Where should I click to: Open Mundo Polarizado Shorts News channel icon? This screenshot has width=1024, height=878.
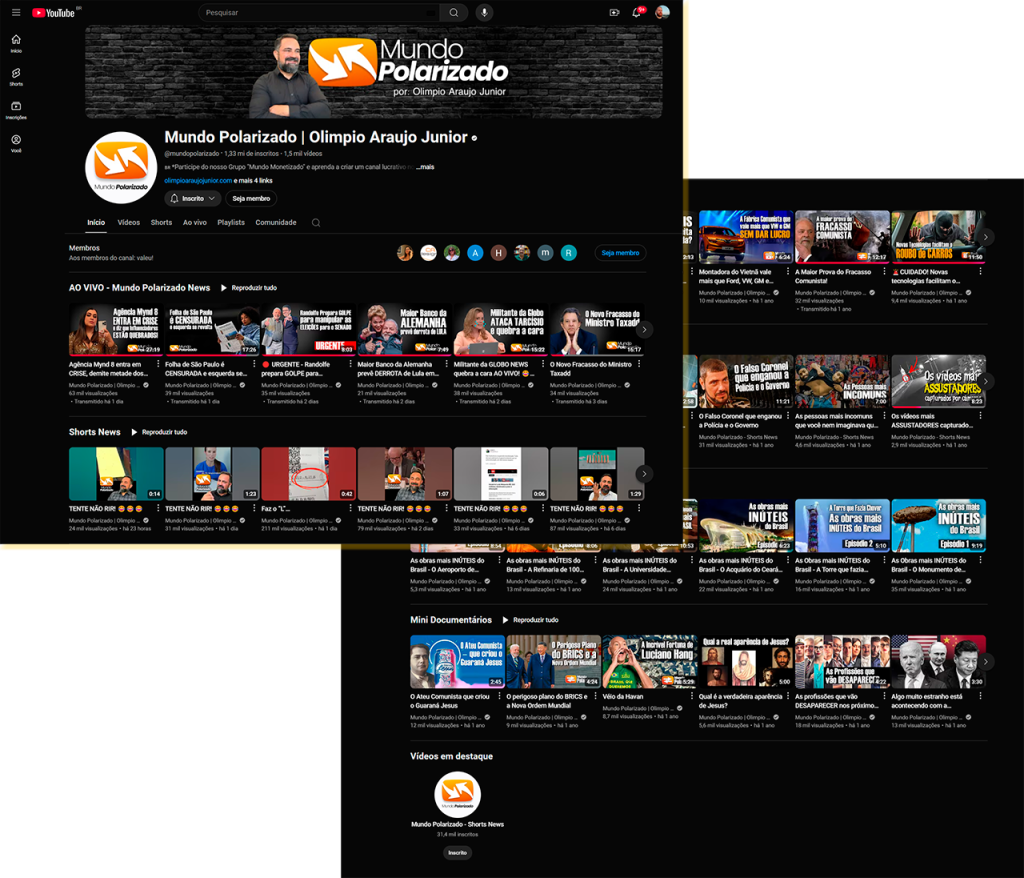458,794
